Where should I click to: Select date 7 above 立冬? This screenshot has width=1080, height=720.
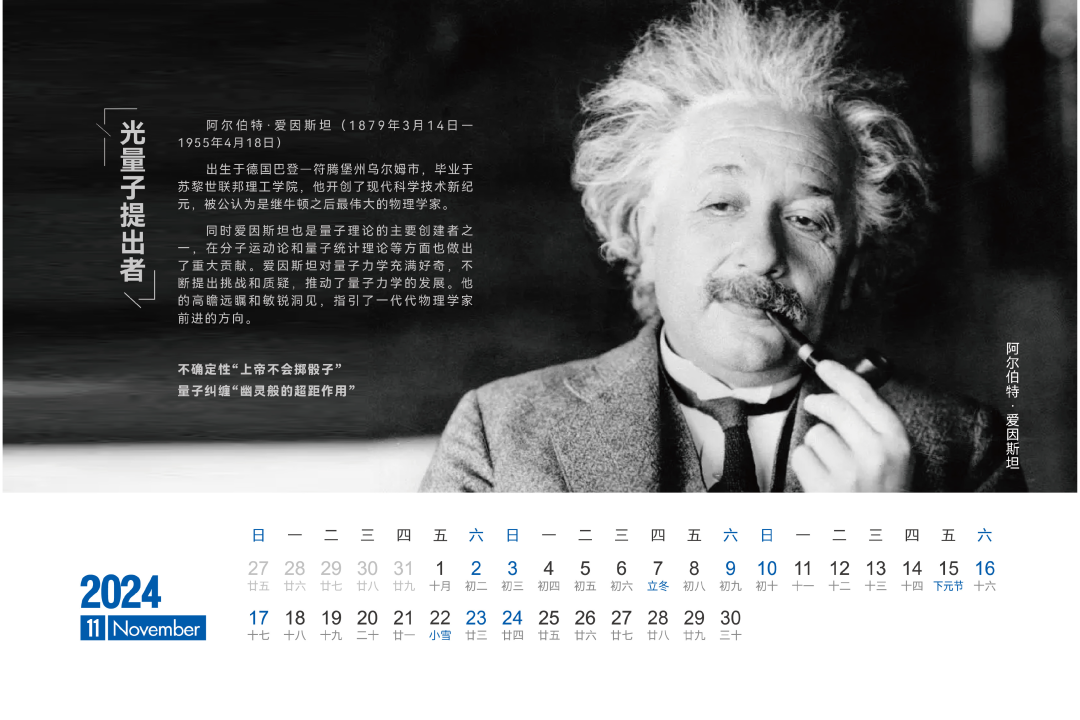[658, 568]
